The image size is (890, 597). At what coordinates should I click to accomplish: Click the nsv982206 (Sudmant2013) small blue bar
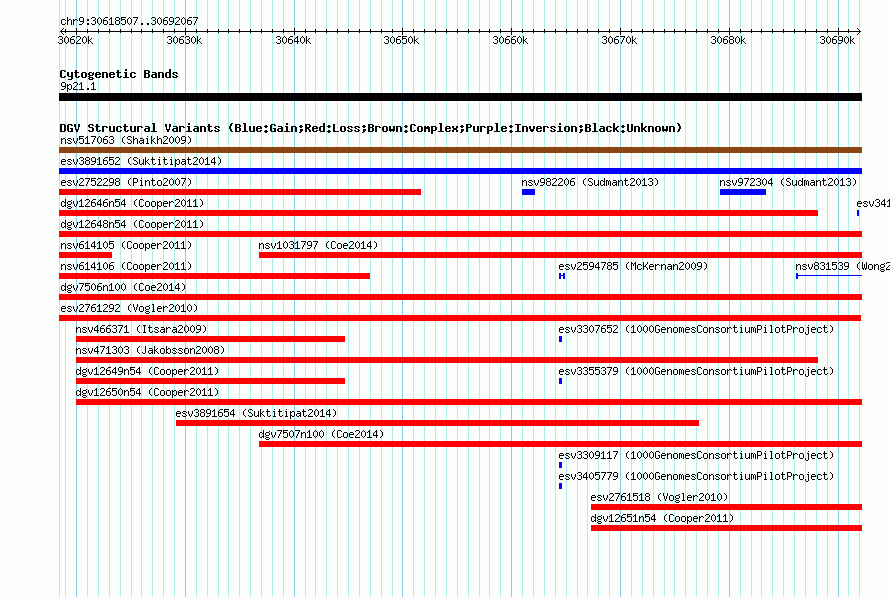(x=528, y=192)
